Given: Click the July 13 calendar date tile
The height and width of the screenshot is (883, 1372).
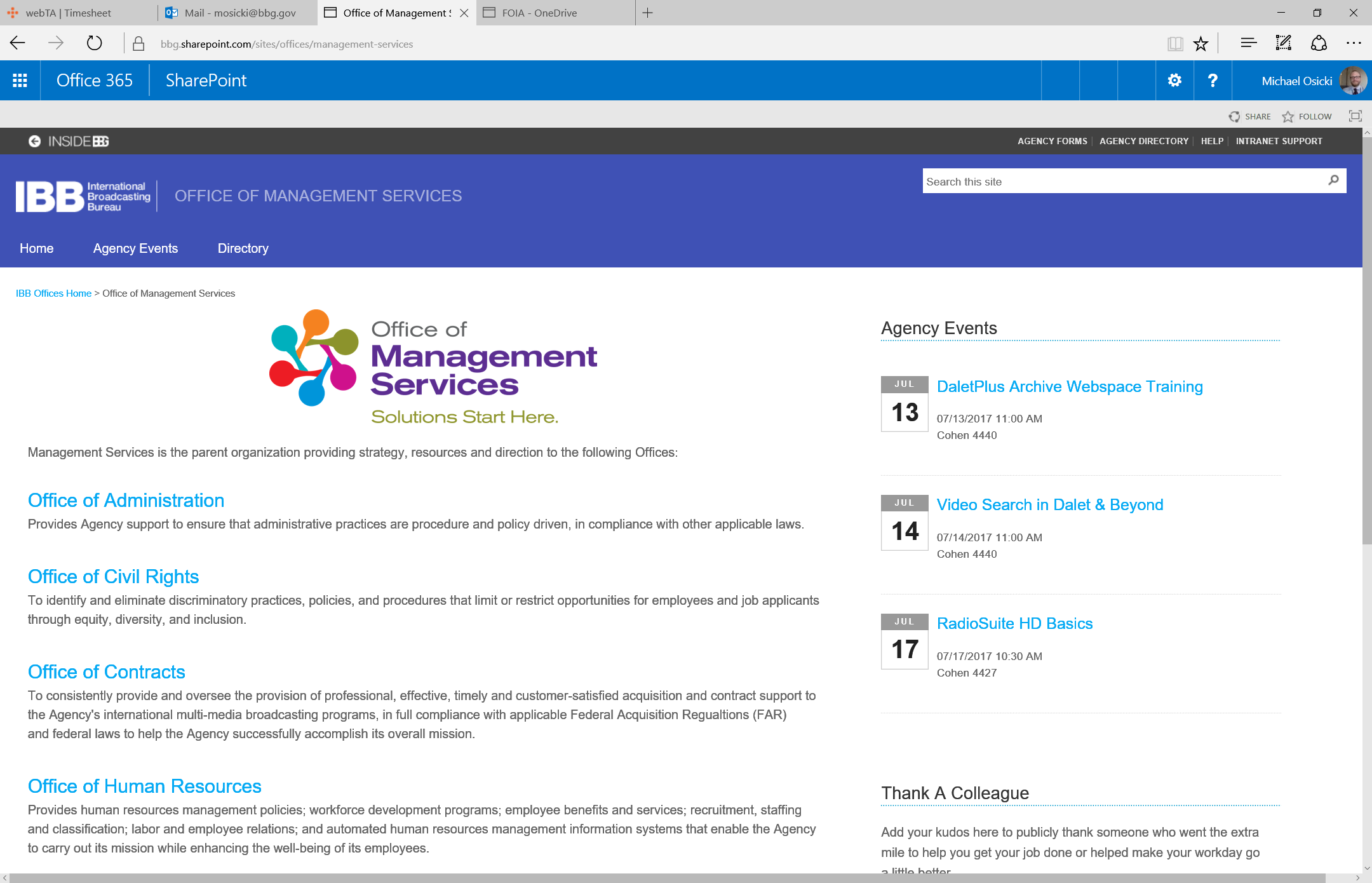Looking at the screenshot, I should pyautogui.click(x=905, y=404).
